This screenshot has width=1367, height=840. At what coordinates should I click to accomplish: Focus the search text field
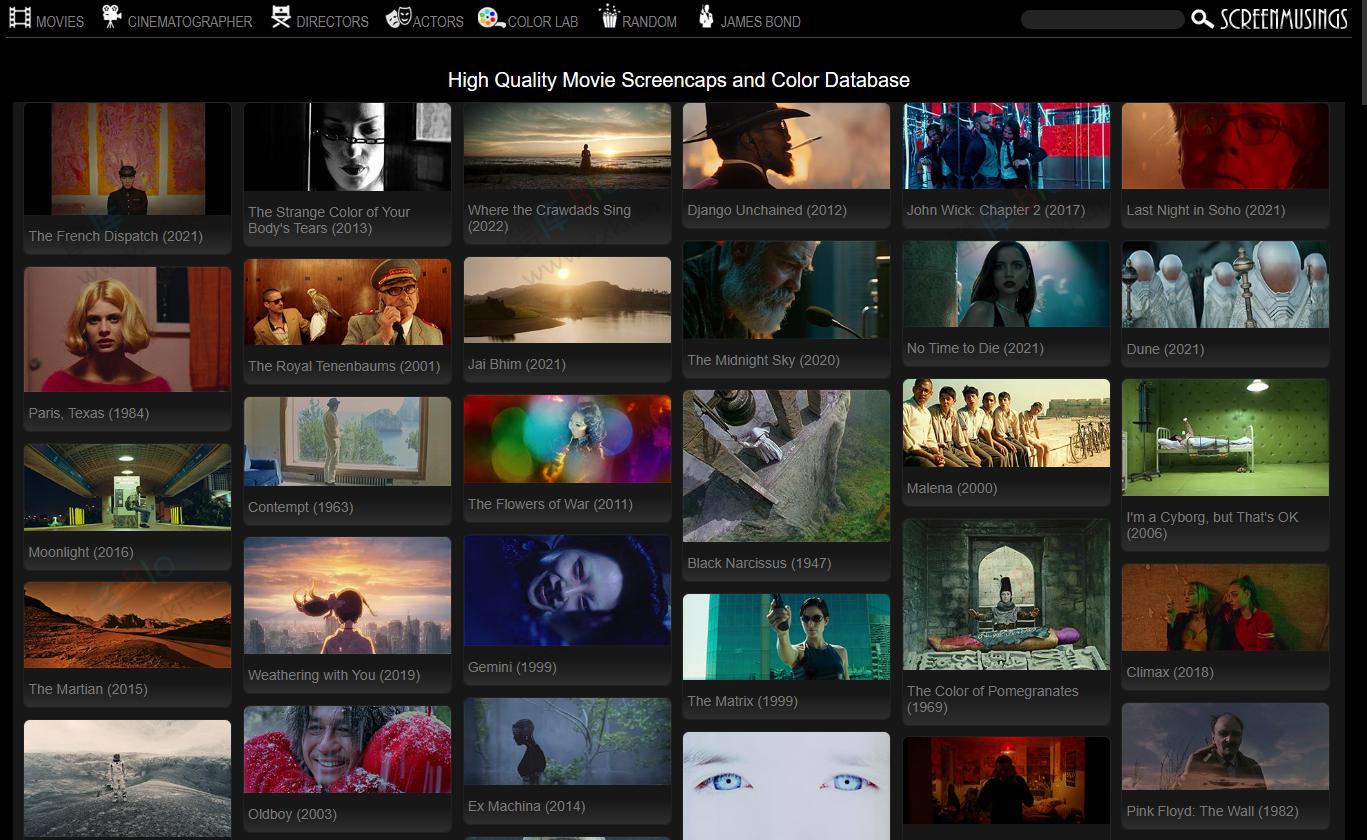pyautogui.click(x=1101, y=20)
